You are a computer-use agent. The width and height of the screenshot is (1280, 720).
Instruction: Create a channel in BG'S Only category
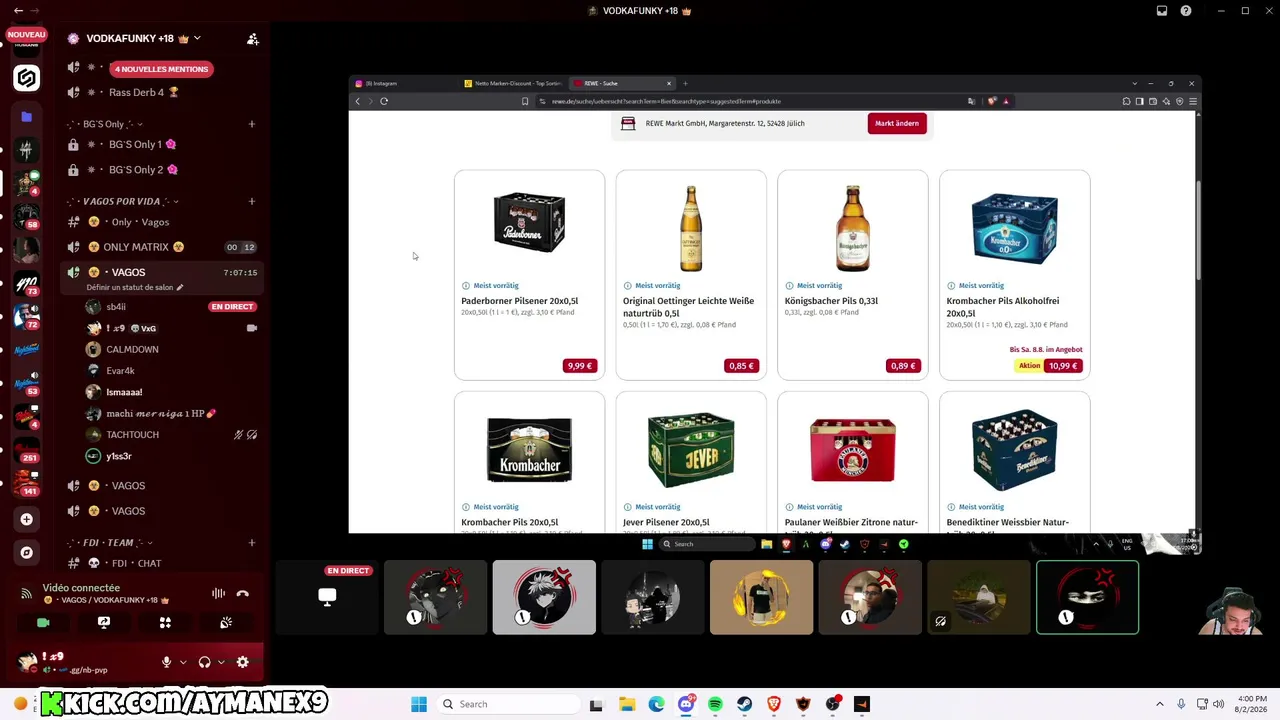tap(252, 124)
